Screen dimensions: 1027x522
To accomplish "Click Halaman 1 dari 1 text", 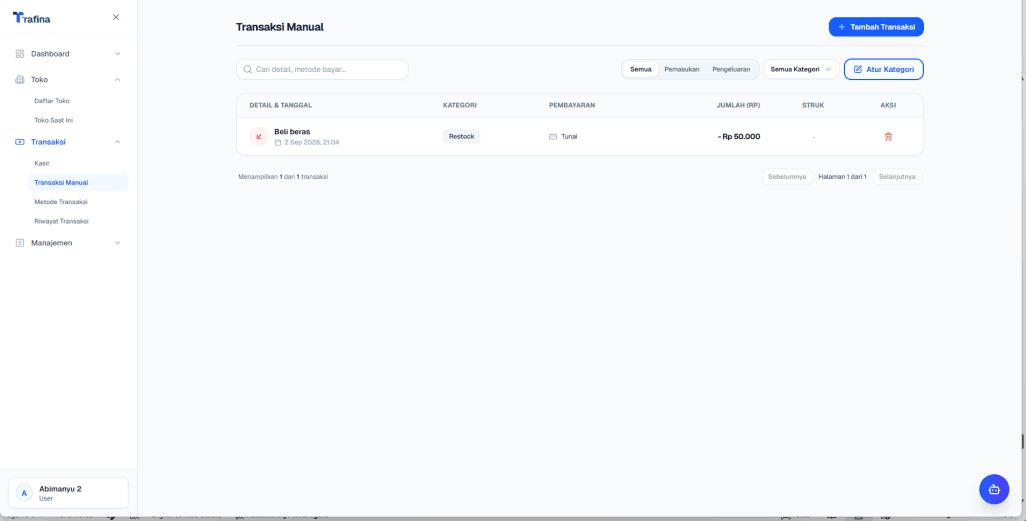I will 842,177.
